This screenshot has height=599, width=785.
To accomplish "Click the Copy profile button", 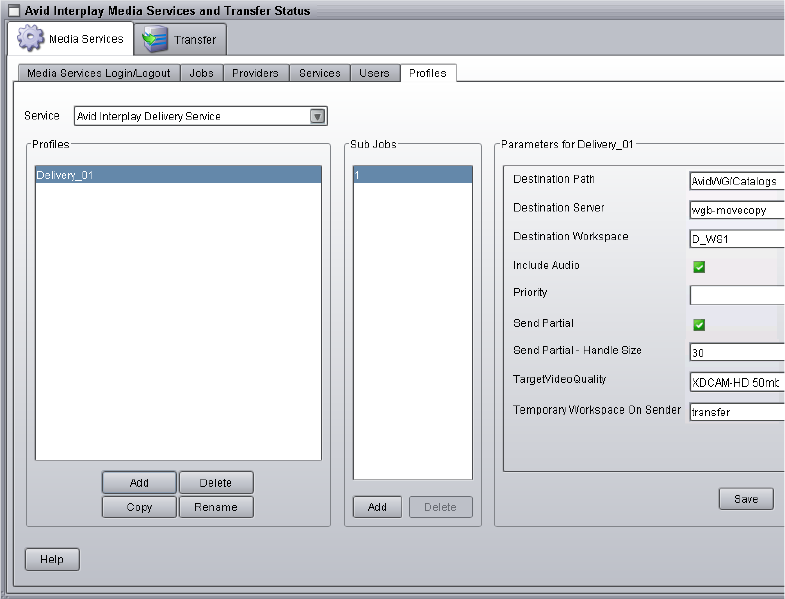I will (139, 507).
